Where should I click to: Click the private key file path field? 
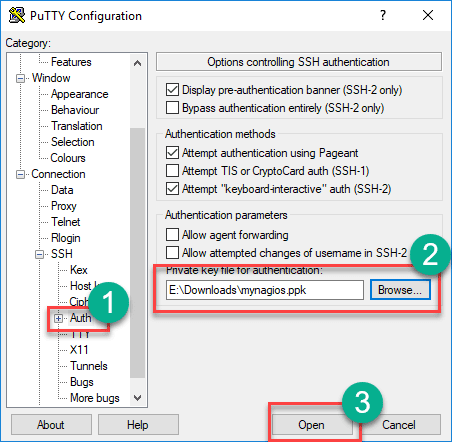pyautogui.click(x=265, y=290)
